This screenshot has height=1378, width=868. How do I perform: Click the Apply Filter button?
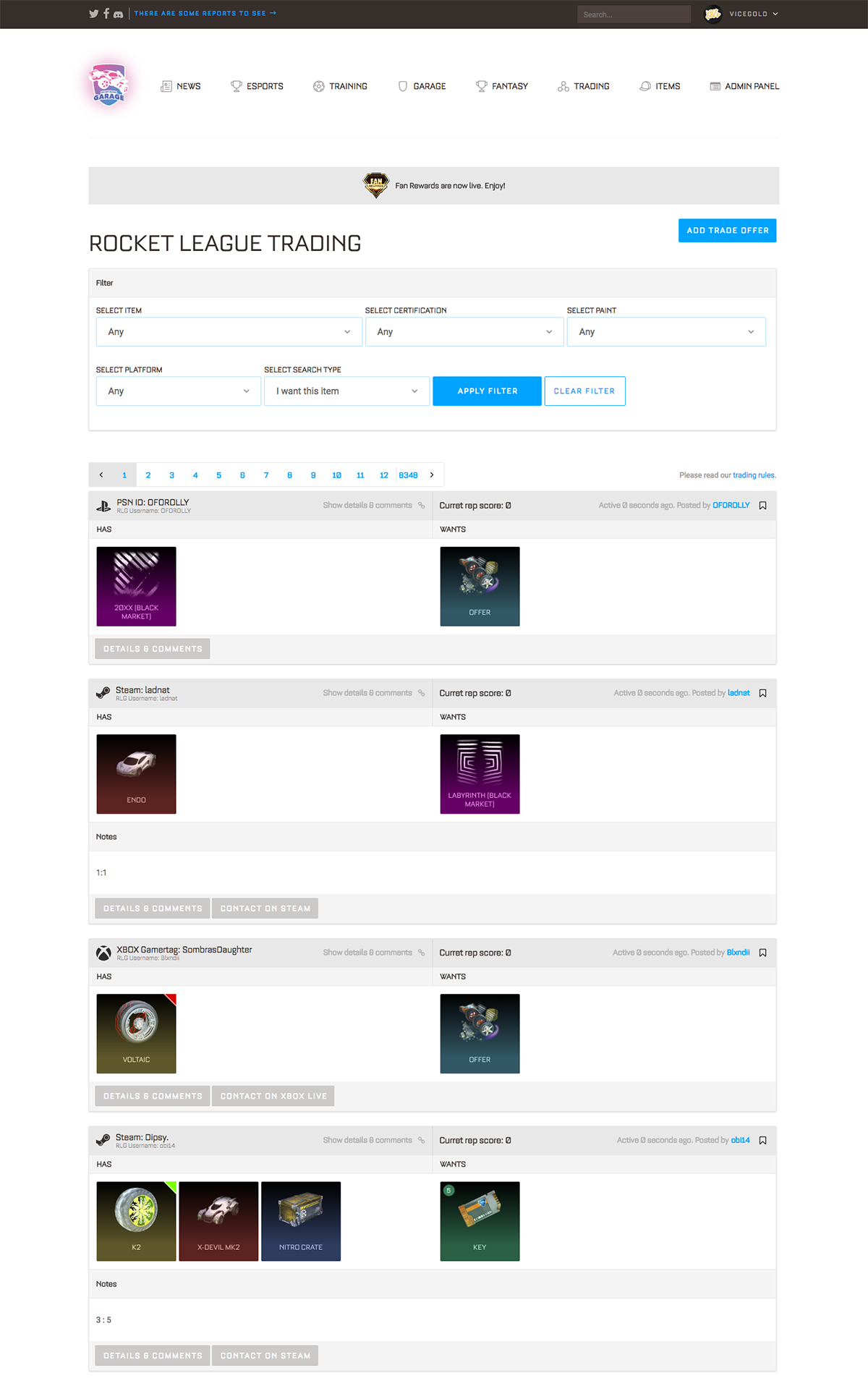coord(487,391)
